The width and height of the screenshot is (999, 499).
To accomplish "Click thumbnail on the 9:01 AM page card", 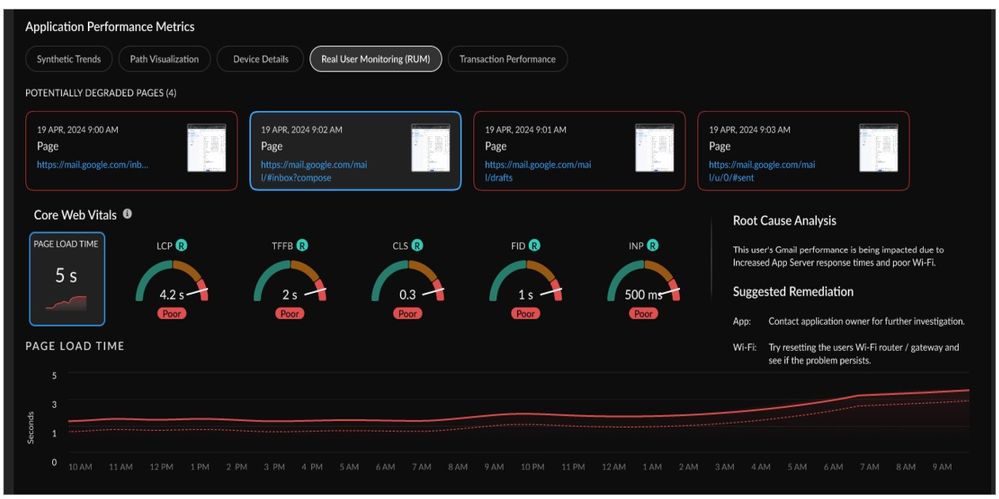I will [655, 148].
